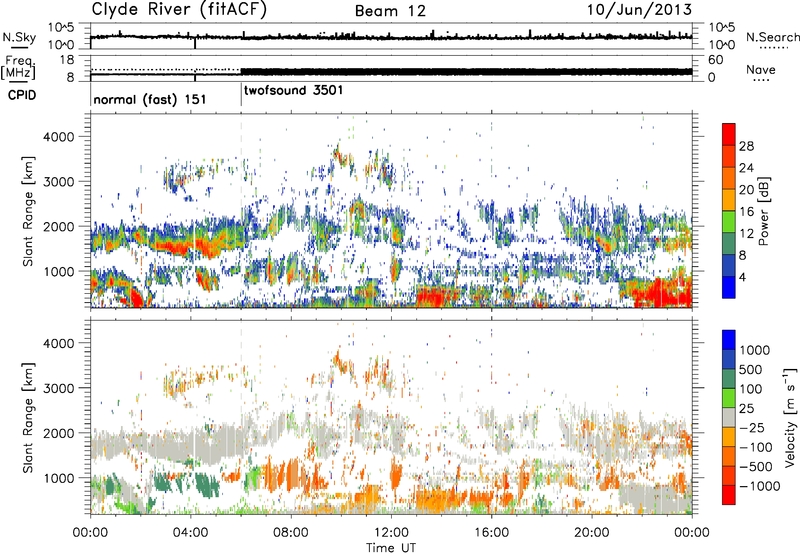This screenshot has width=800, height=554.
Task: Select the '-25' velocity colorbar label
Action: click(x=750, y=428)
